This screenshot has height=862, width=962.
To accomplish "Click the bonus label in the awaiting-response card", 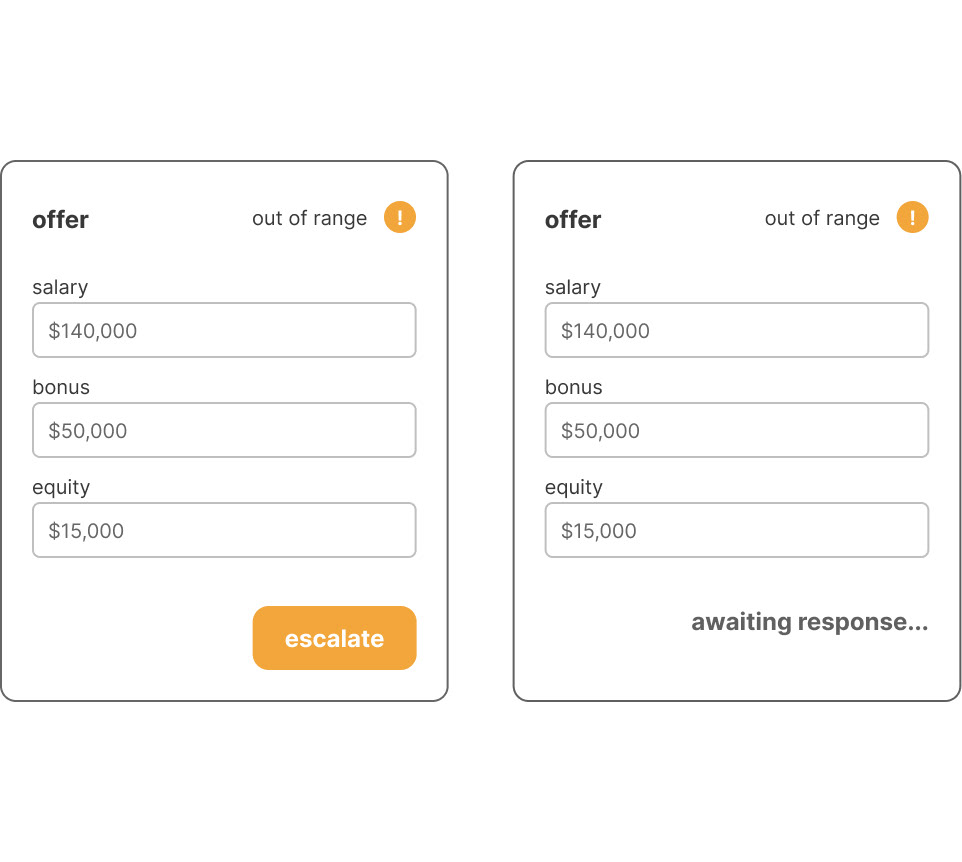I will point(574,387).
